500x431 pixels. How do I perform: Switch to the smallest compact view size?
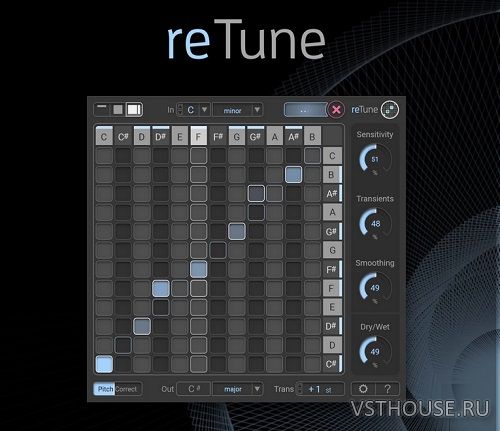tap(102, 109)
